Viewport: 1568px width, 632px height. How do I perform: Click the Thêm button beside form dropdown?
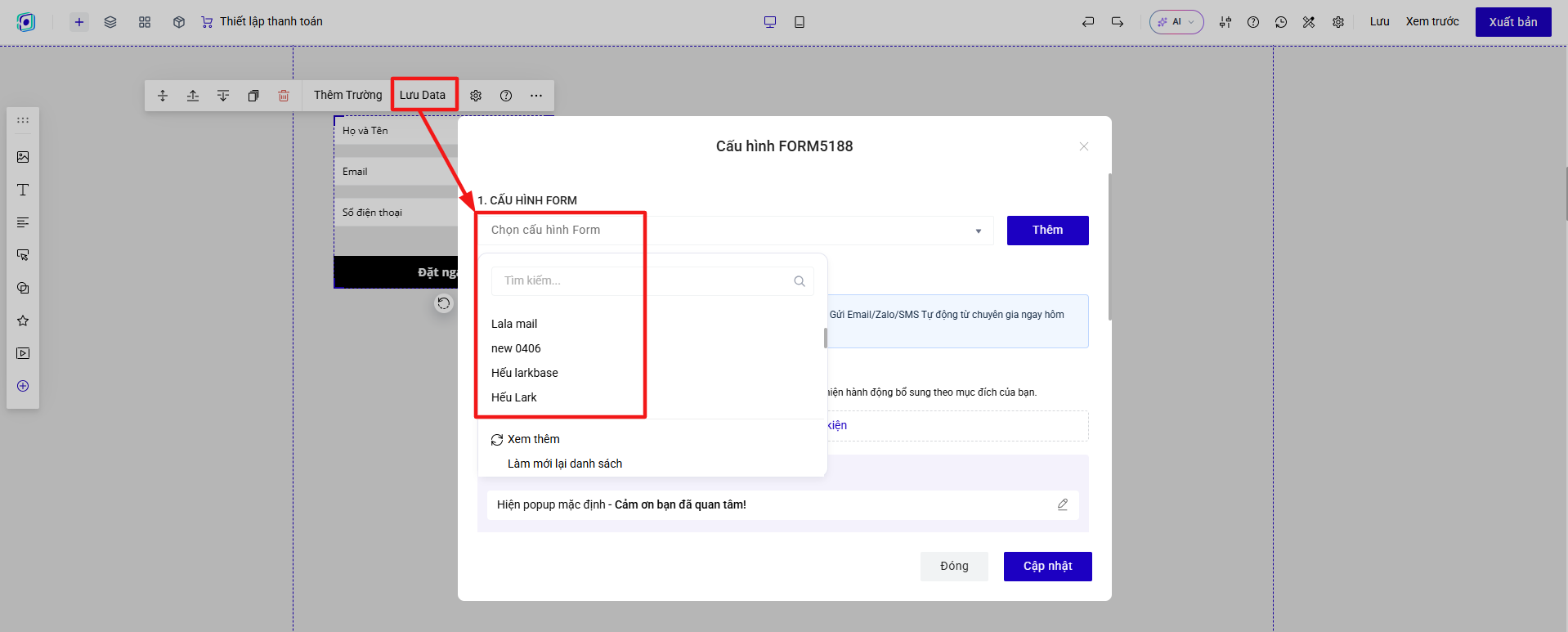1048,231
